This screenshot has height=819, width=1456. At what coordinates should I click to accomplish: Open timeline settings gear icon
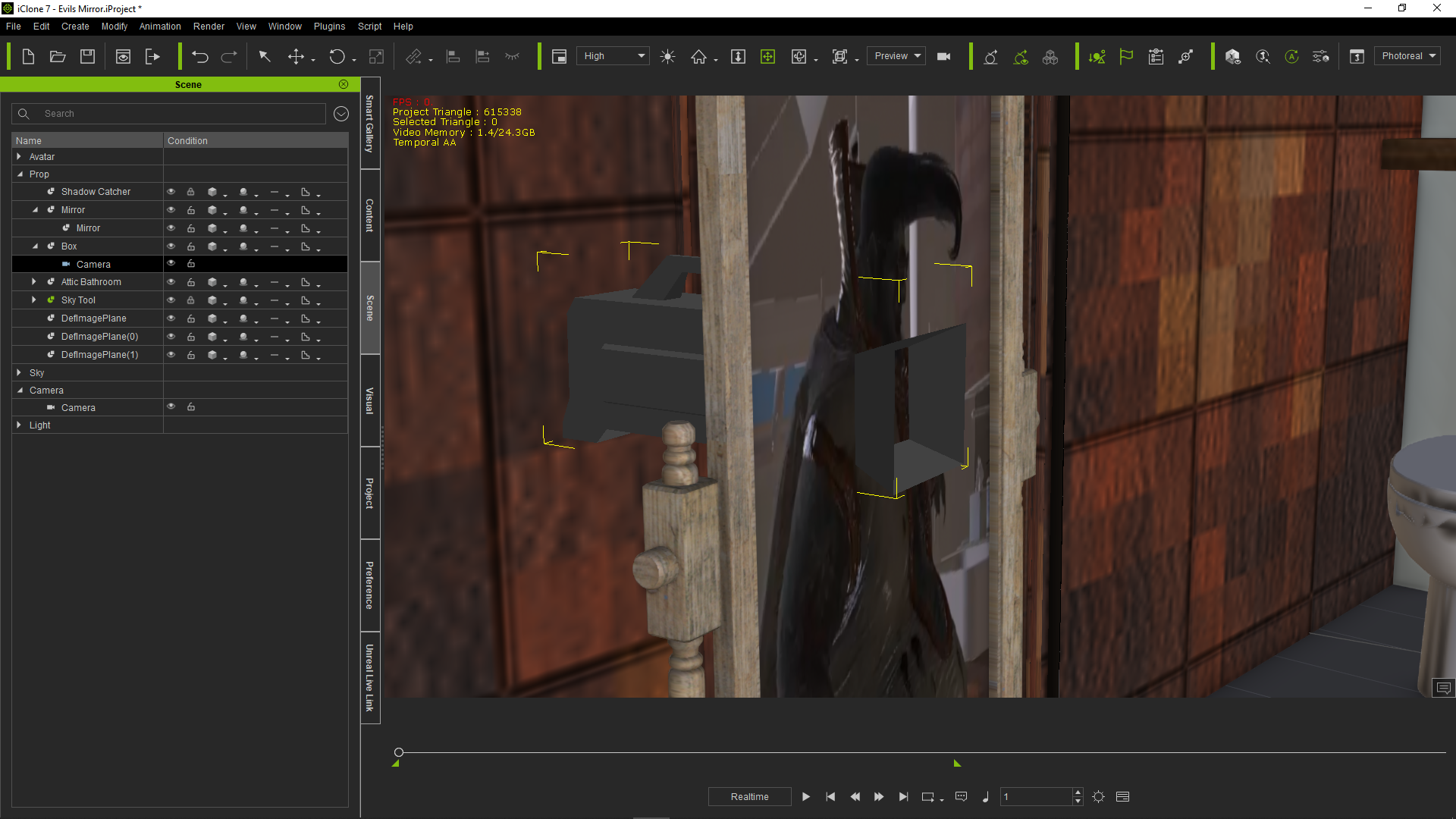point(1098,796)
